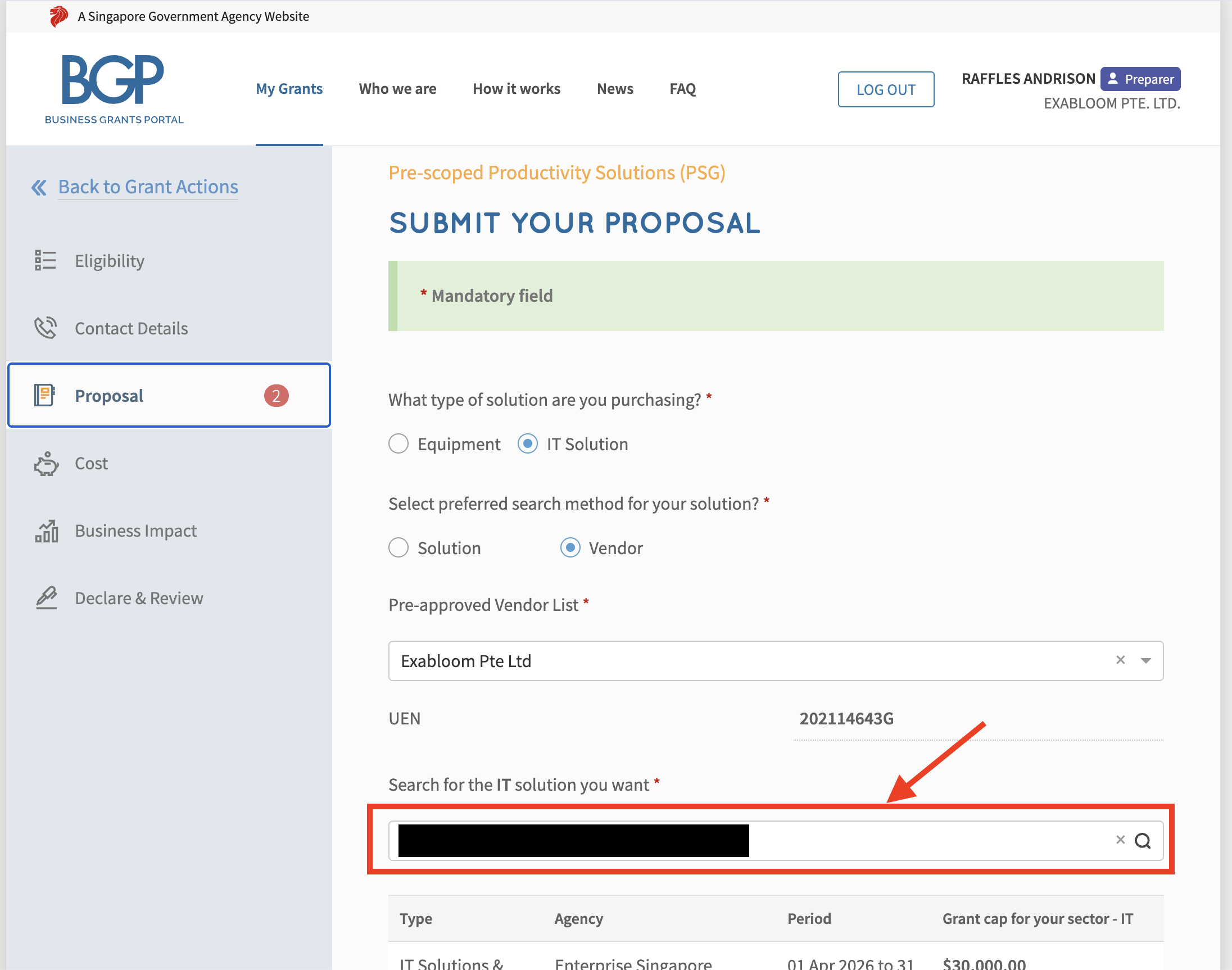This screenshot has height=970, width=1232.
Task: Click the Agency column header
Action: coord(578,918)
